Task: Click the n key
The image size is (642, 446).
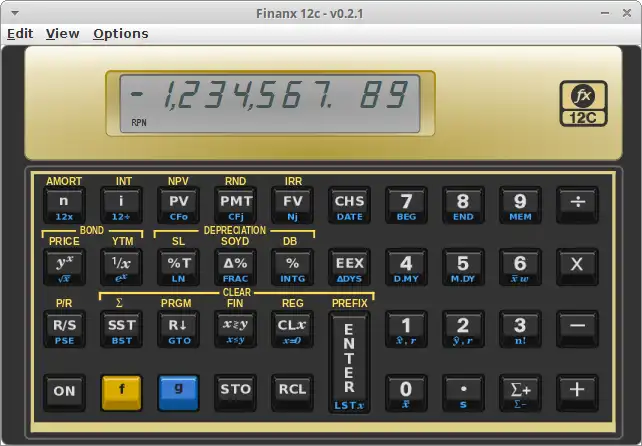Action: point(64,205)
